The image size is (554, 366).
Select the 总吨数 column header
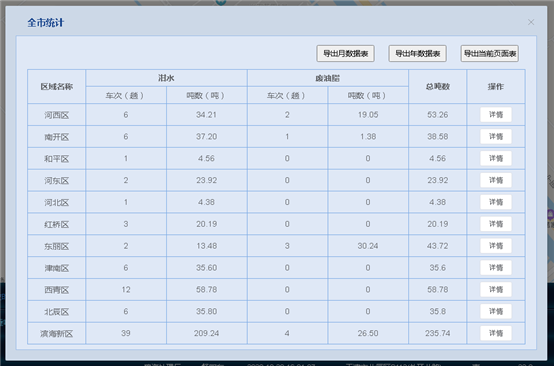[437, 87]
